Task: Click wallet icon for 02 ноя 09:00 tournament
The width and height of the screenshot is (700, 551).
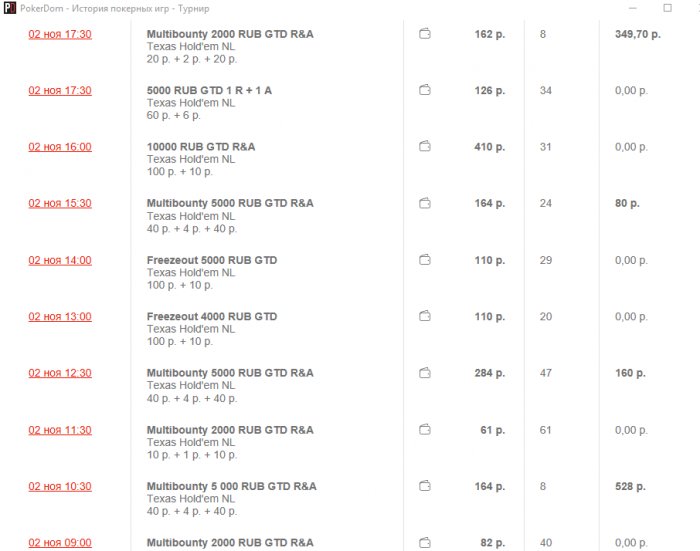Action: click(x=424, y=543)
